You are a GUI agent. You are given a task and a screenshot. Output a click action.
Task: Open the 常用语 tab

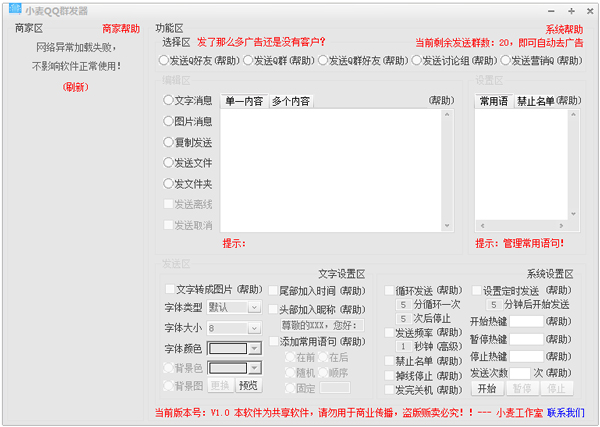click(x=494, y=101)
